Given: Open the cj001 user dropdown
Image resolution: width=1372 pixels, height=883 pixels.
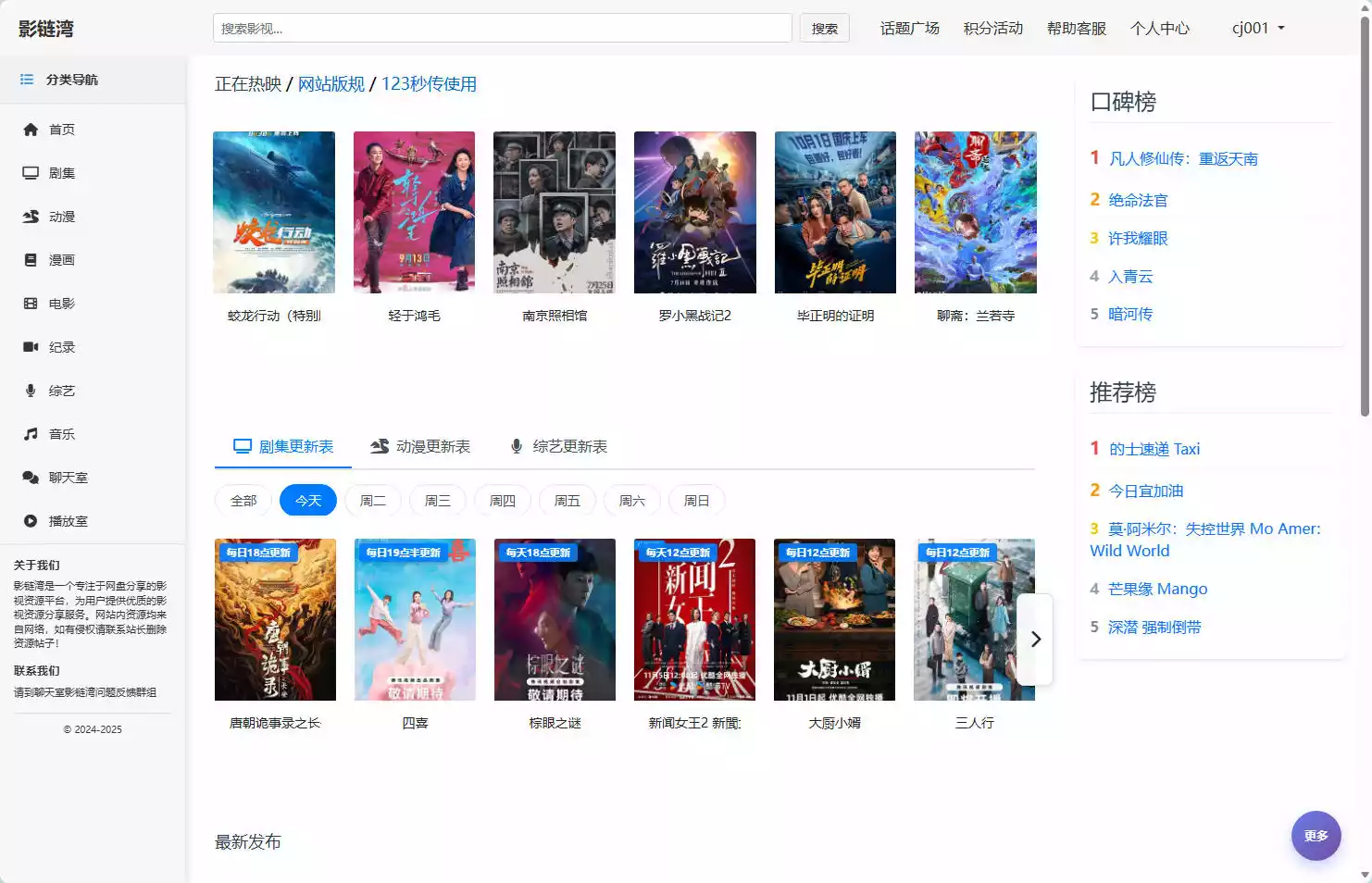Looking at the screenshot, I should pyautogui.click(x=1258, y=28).
